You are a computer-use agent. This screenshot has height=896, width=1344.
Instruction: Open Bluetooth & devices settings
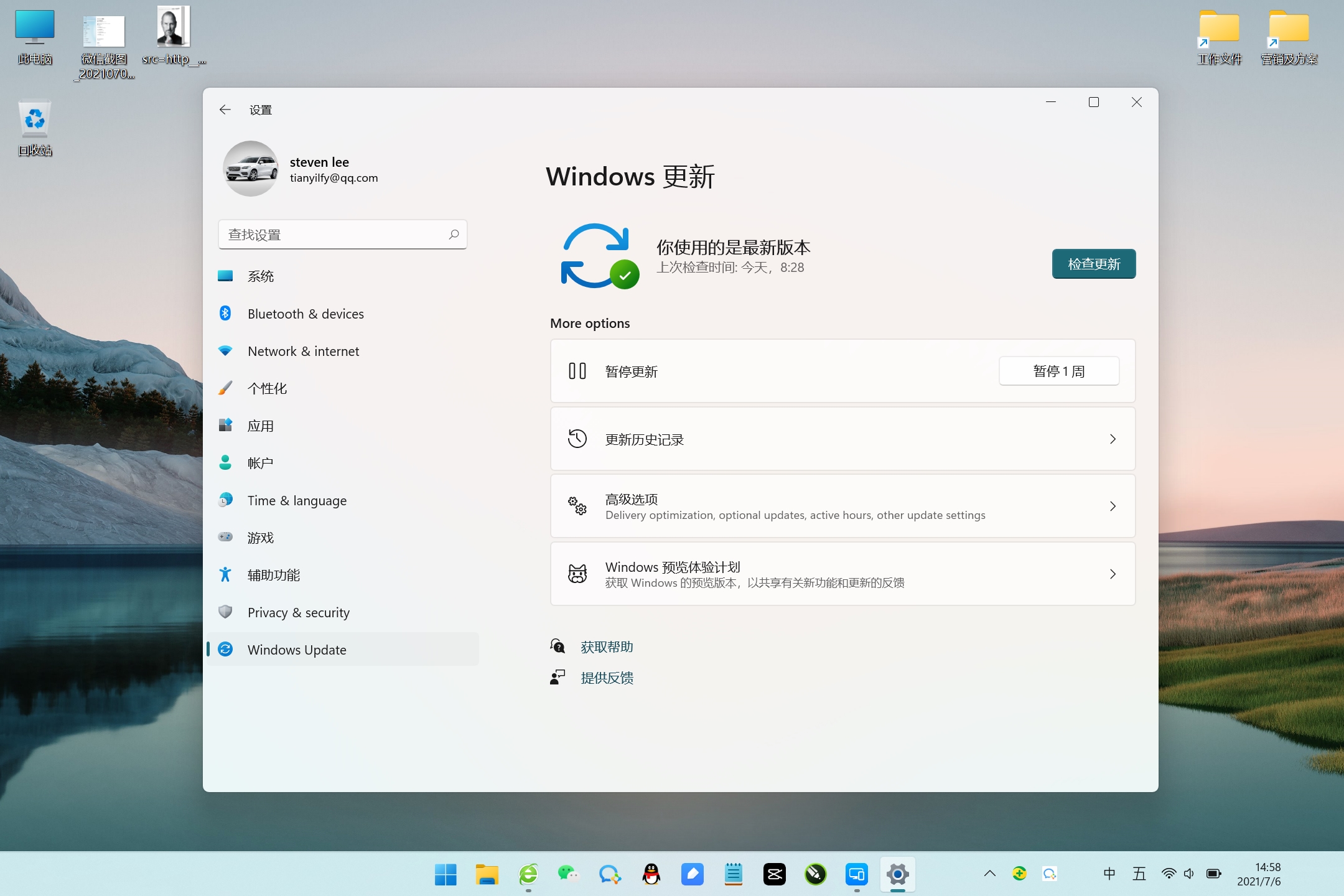tap(306, 314)
